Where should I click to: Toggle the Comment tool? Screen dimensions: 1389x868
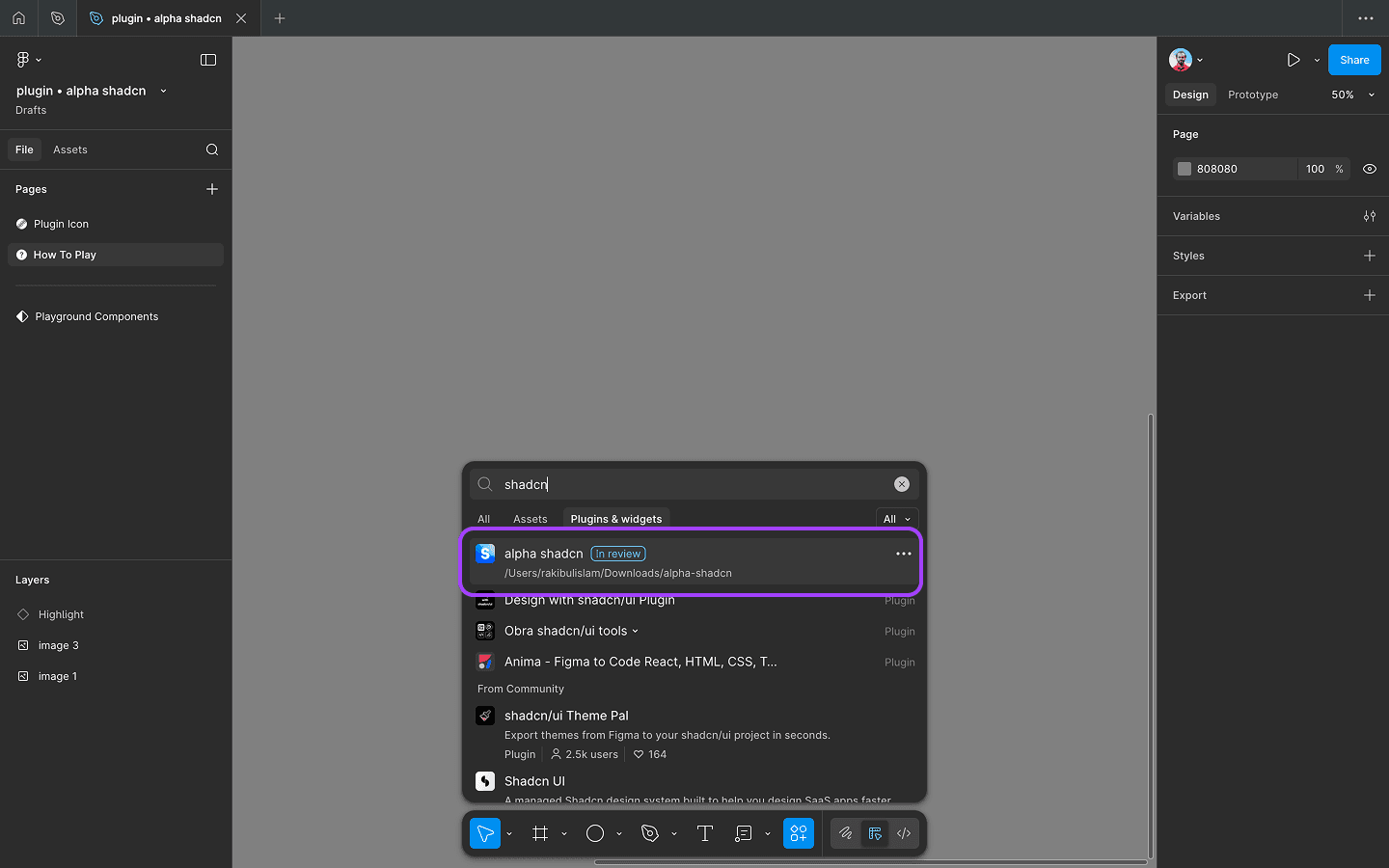(745, 833)
